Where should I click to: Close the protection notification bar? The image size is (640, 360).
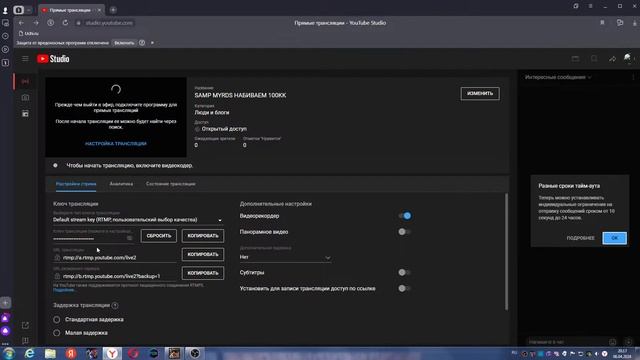(x=152, y=42)
